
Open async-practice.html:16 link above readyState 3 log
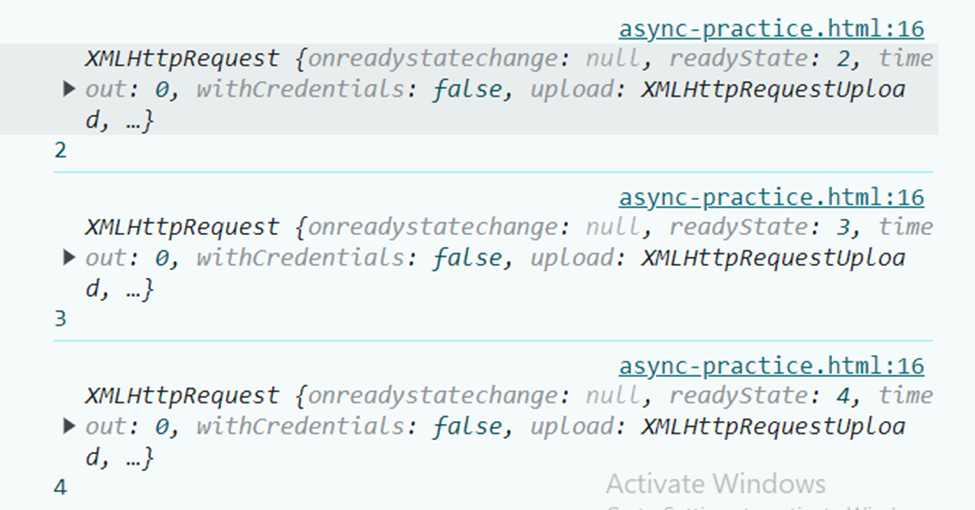pos(771,197)
